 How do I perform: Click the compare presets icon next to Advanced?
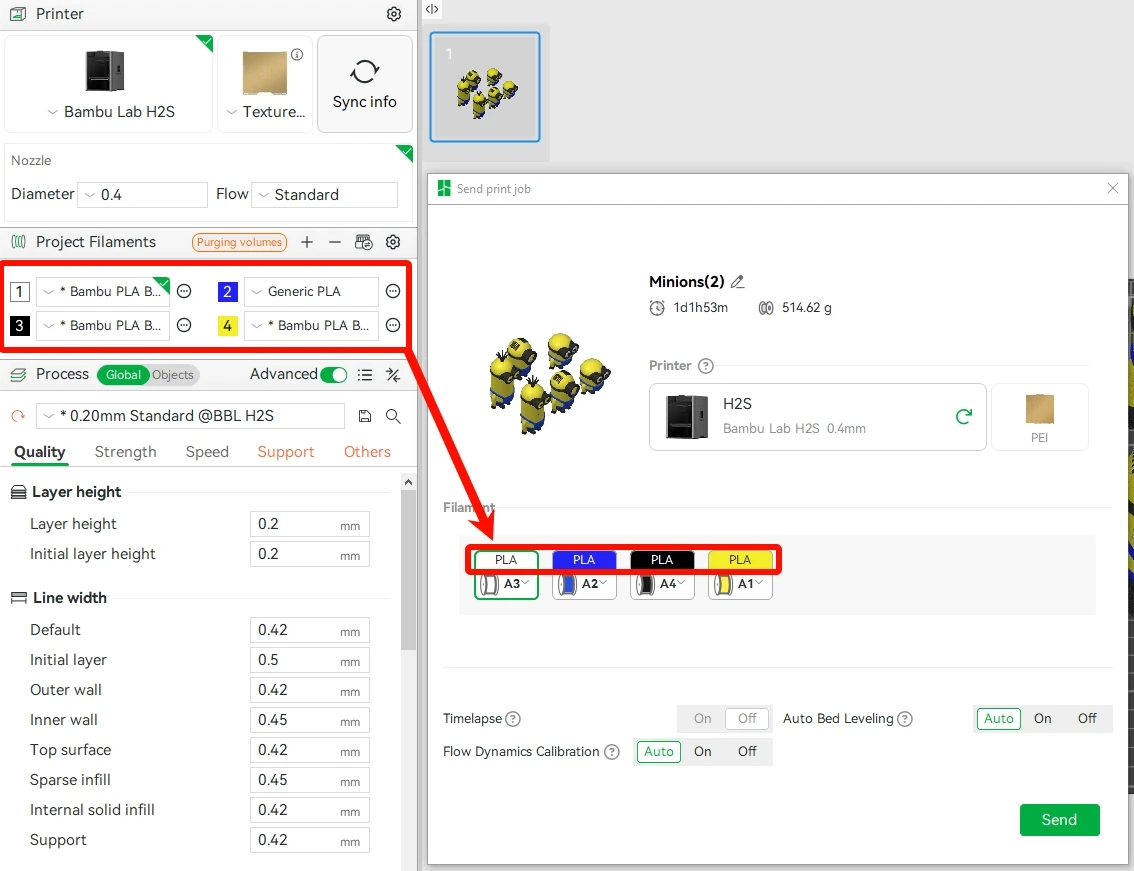393,375
